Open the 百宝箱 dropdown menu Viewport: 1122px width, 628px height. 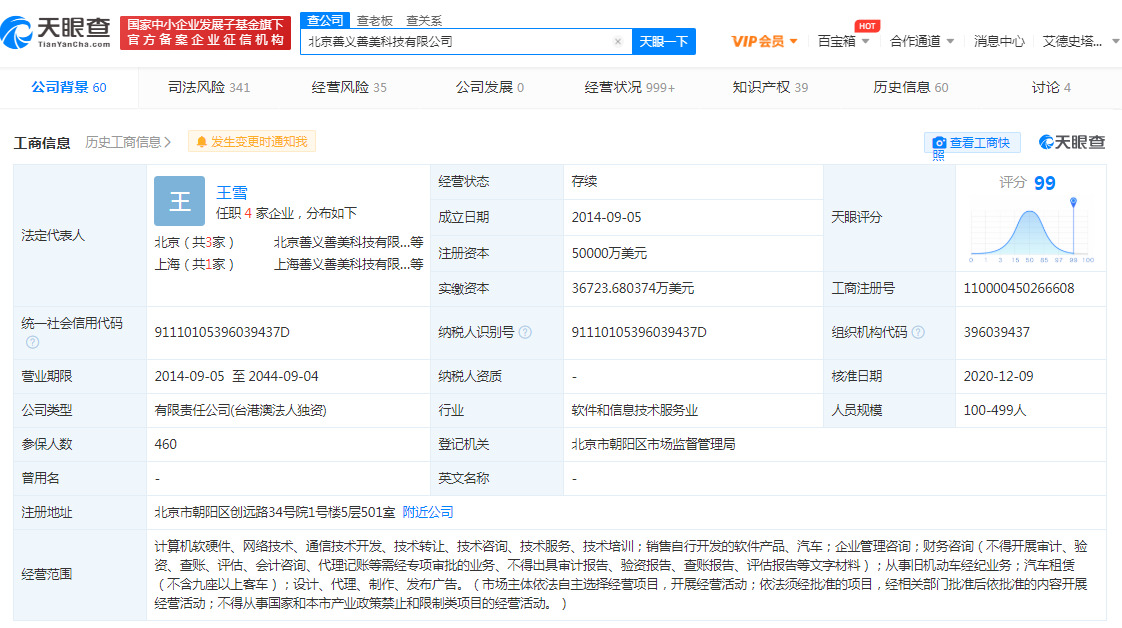pos(843,41)
